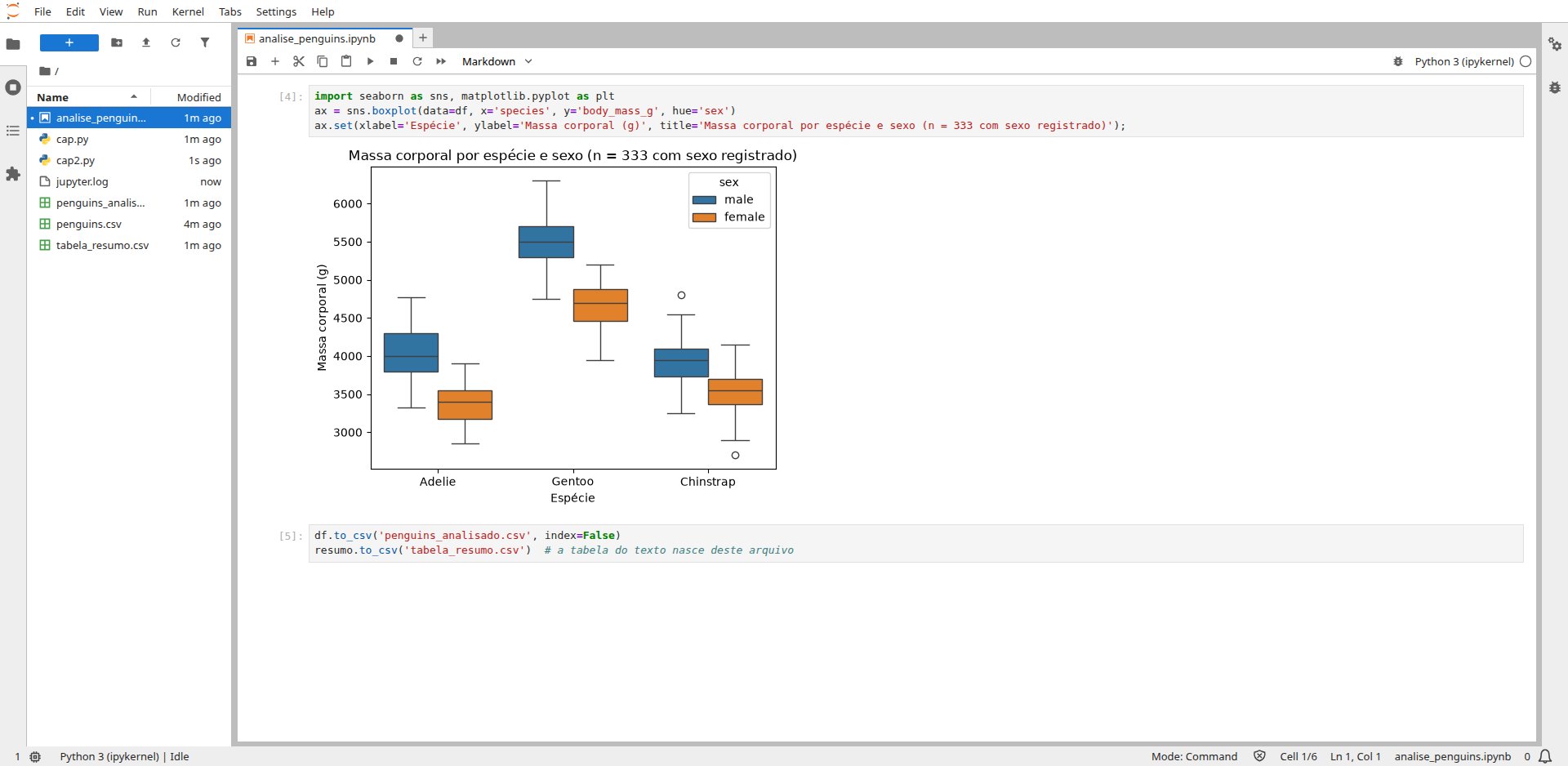Select analise_penguin... notebook file
The width and height of the screenshot is (1568, 766).
129,118
